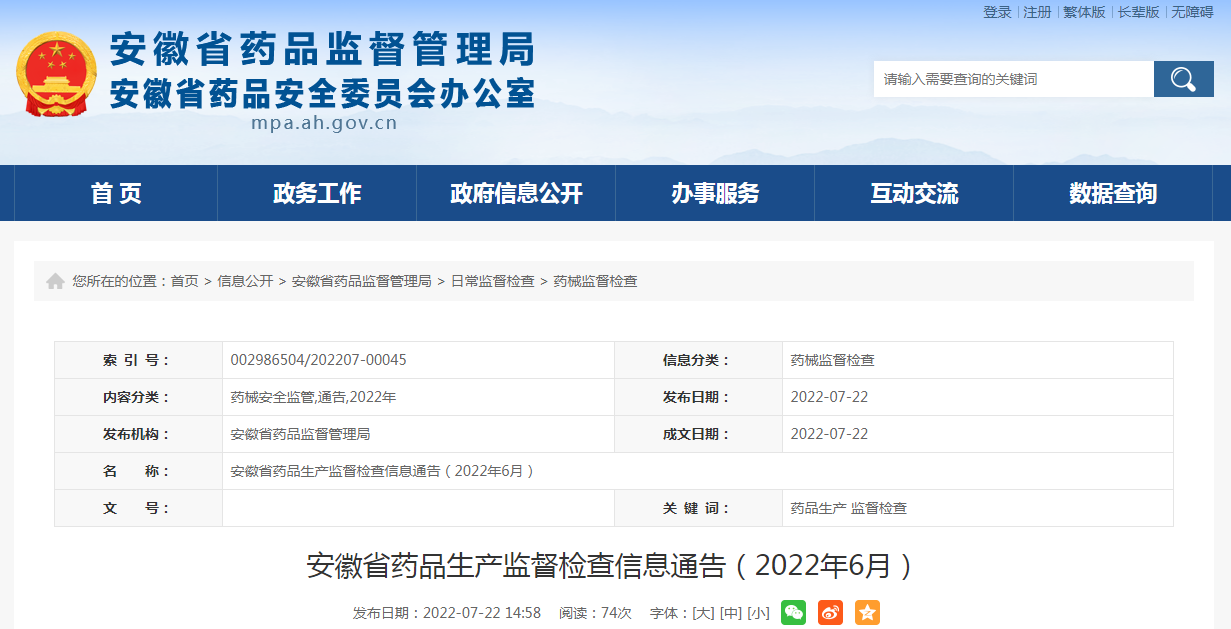Click 药械安全监管,通告,2022年 content category value
Image resolution: width=1231 pixels, height=629 pixels.
[313, 397]
